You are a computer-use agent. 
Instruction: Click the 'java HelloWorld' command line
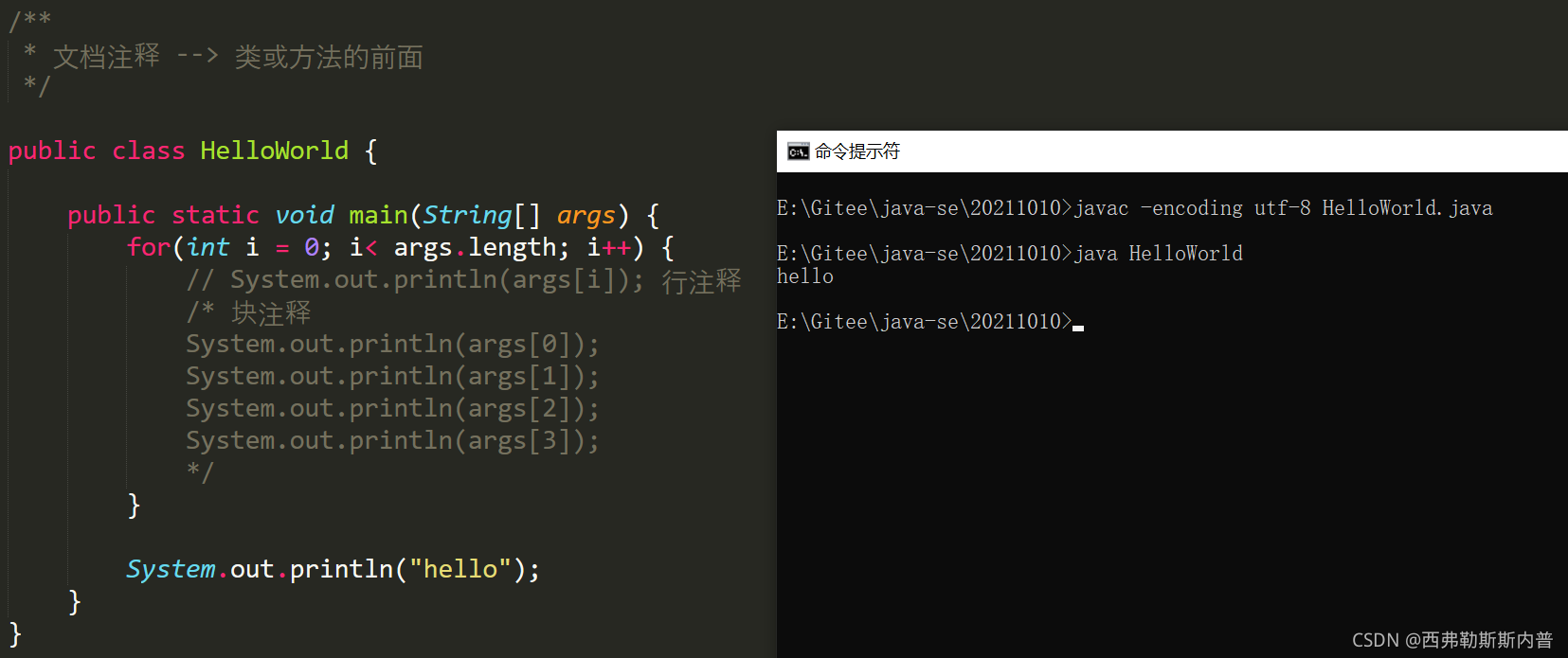(x=1010, y=254)
